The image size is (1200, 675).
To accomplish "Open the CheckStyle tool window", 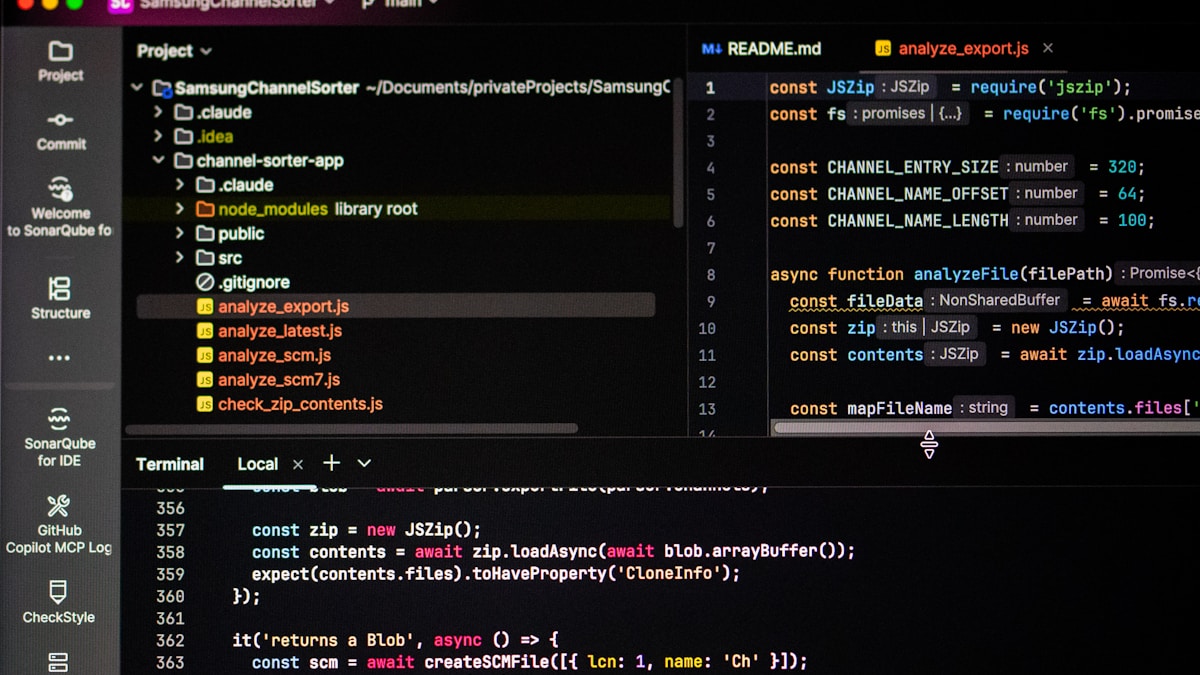I will pyautogui.click(x=59, y=601).
